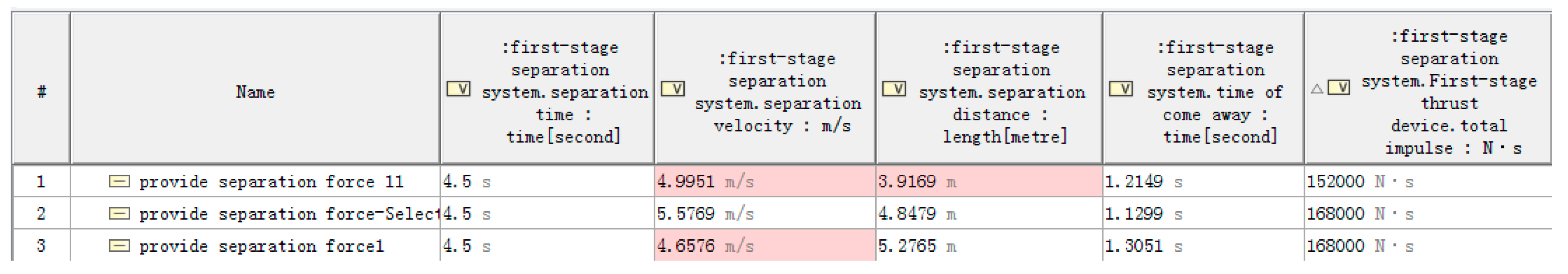
Task: Select row number 3
Action: pyautogui.click(x=41, y=246)
